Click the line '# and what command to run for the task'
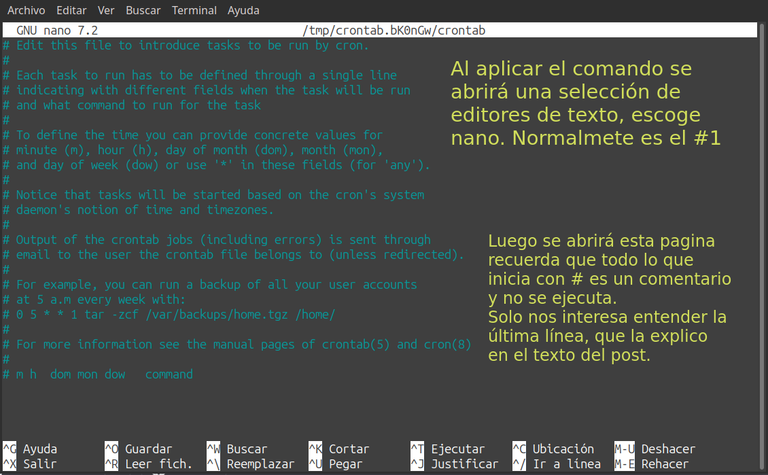The height and width of the screenshot is (475, 768). [132, 105]
